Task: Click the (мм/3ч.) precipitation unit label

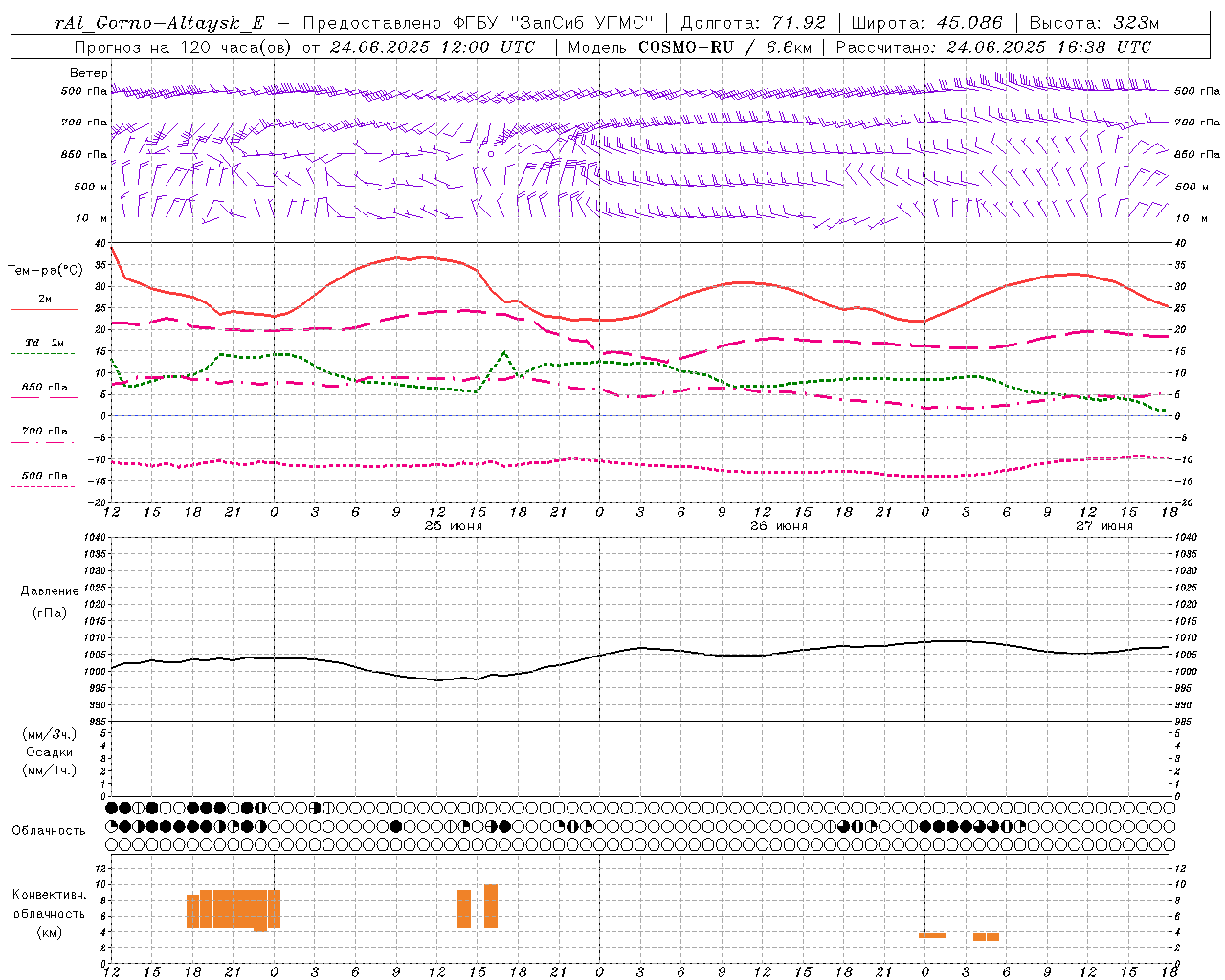Action: coord(50,734)
